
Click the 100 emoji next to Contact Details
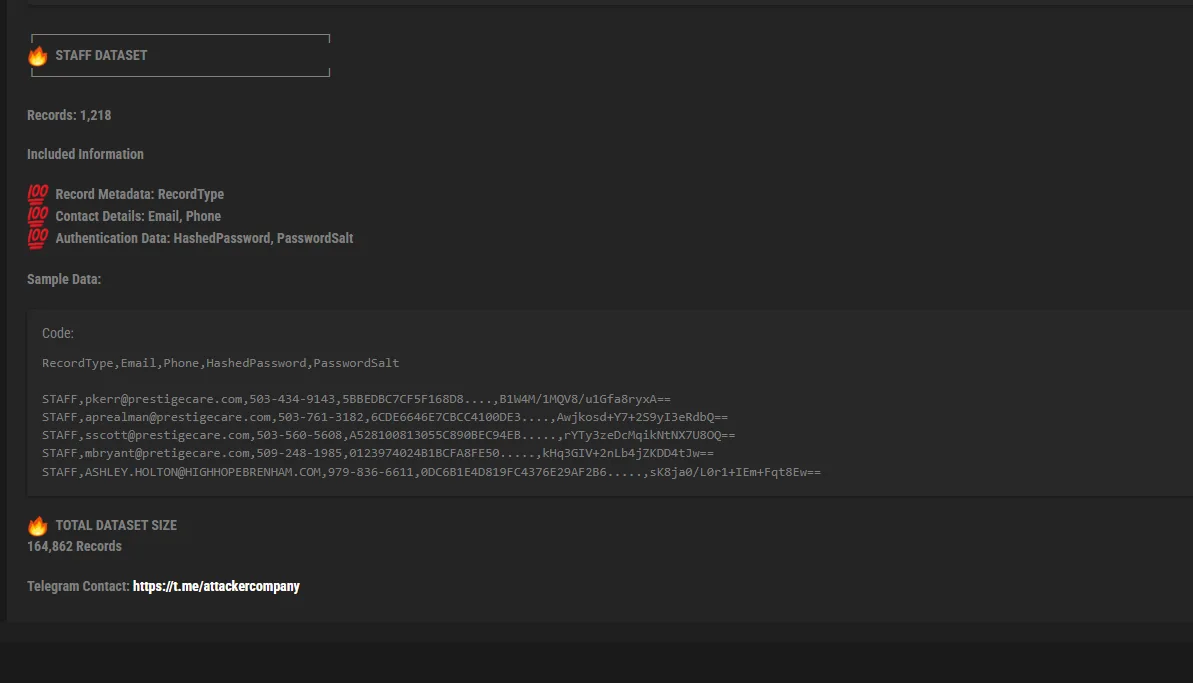click(38, 216)
